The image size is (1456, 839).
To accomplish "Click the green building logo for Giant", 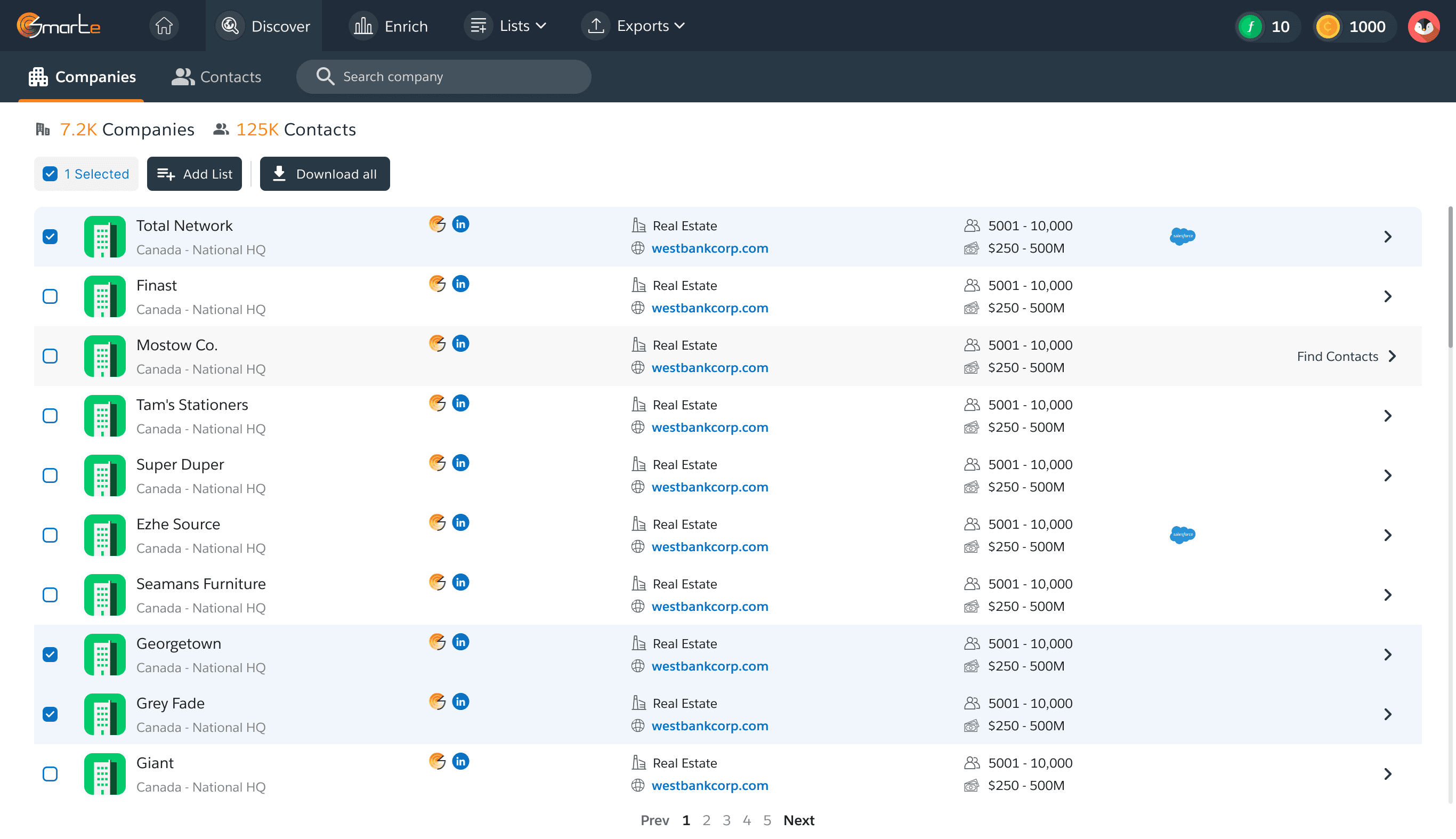I will 105,774.
